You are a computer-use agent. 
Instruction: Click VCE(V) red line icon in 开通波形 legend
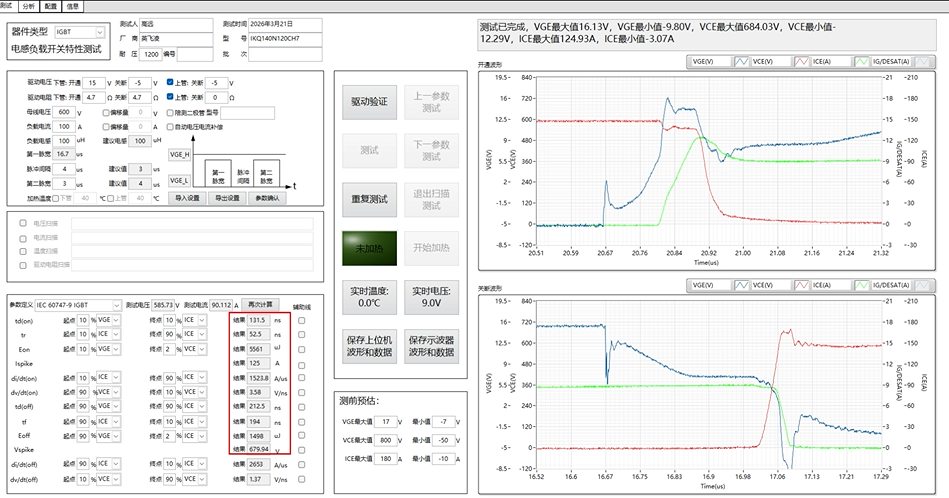coord(801,62)
